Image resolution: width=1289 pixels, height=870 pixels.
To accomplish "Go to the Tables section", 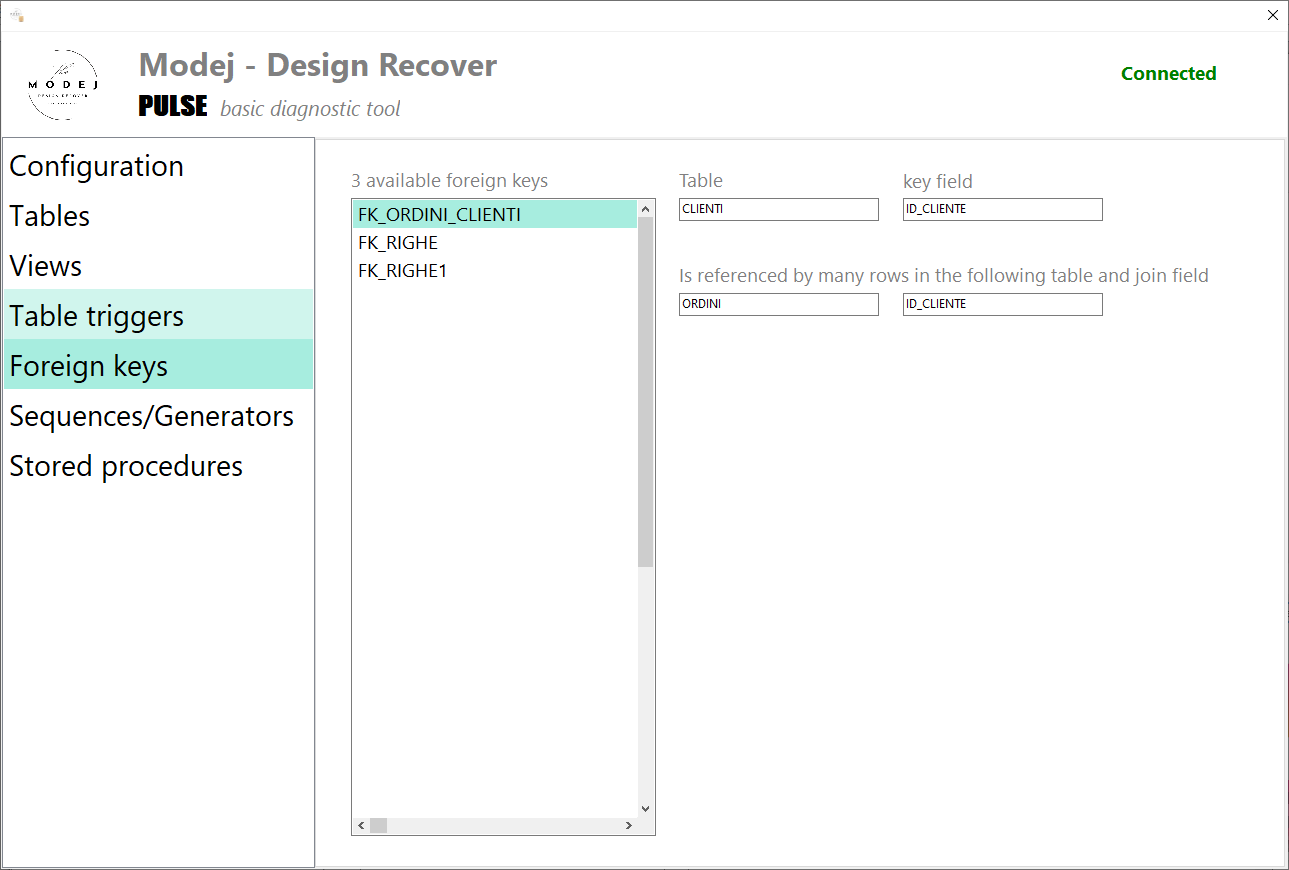I will pyautogui.click(x=159, y=216).
